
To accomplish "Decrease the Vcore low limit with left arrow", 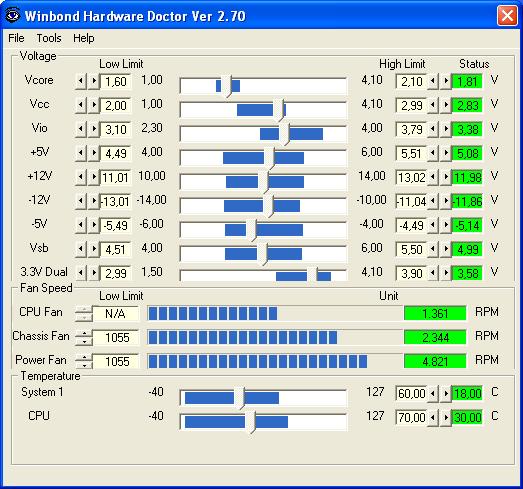I will pos(80,81).
